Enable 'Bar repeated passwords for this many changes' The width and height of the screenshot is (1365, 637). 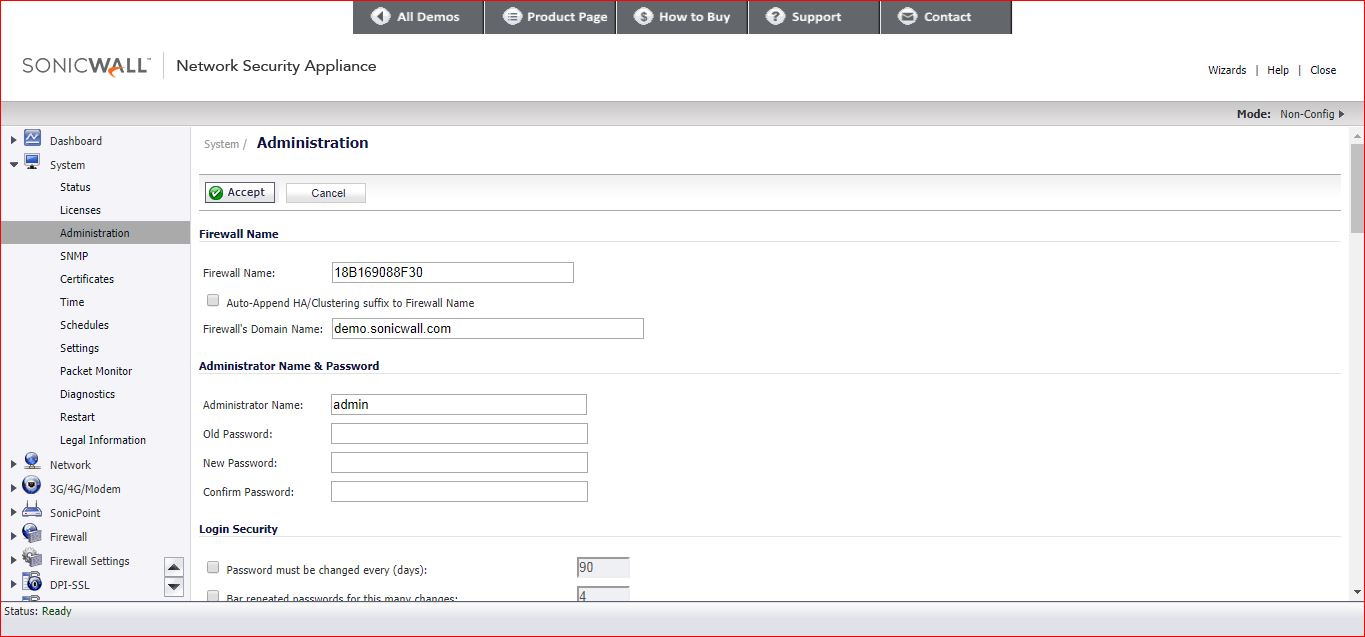pos(212,595)
